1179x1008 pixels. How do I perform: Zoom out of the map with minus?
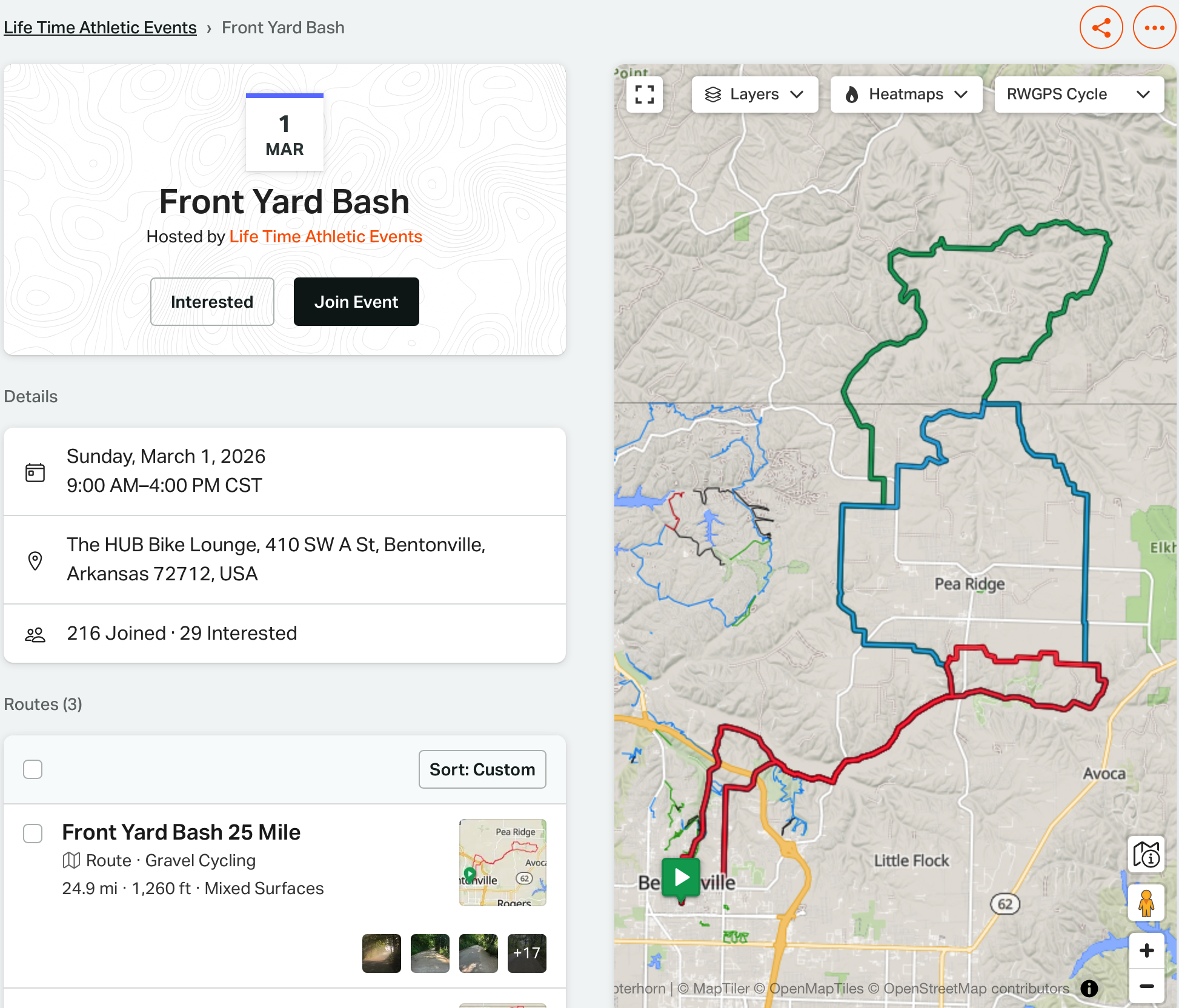coord(1146,986)
